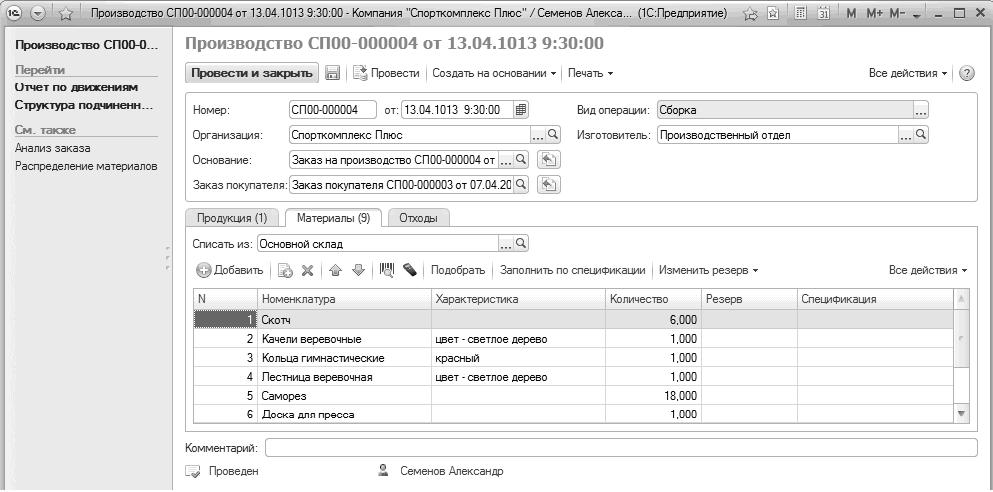Click fill-from-base button next to Основание
The image size is (993, 492).
click(548, 160)
